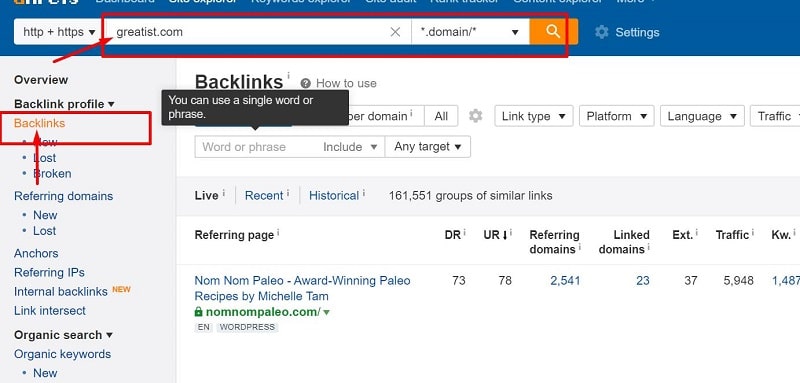Collapse the Backlink profile section
Image resolution: width=800 pixels, height=383 pixels.
point(64,104)
